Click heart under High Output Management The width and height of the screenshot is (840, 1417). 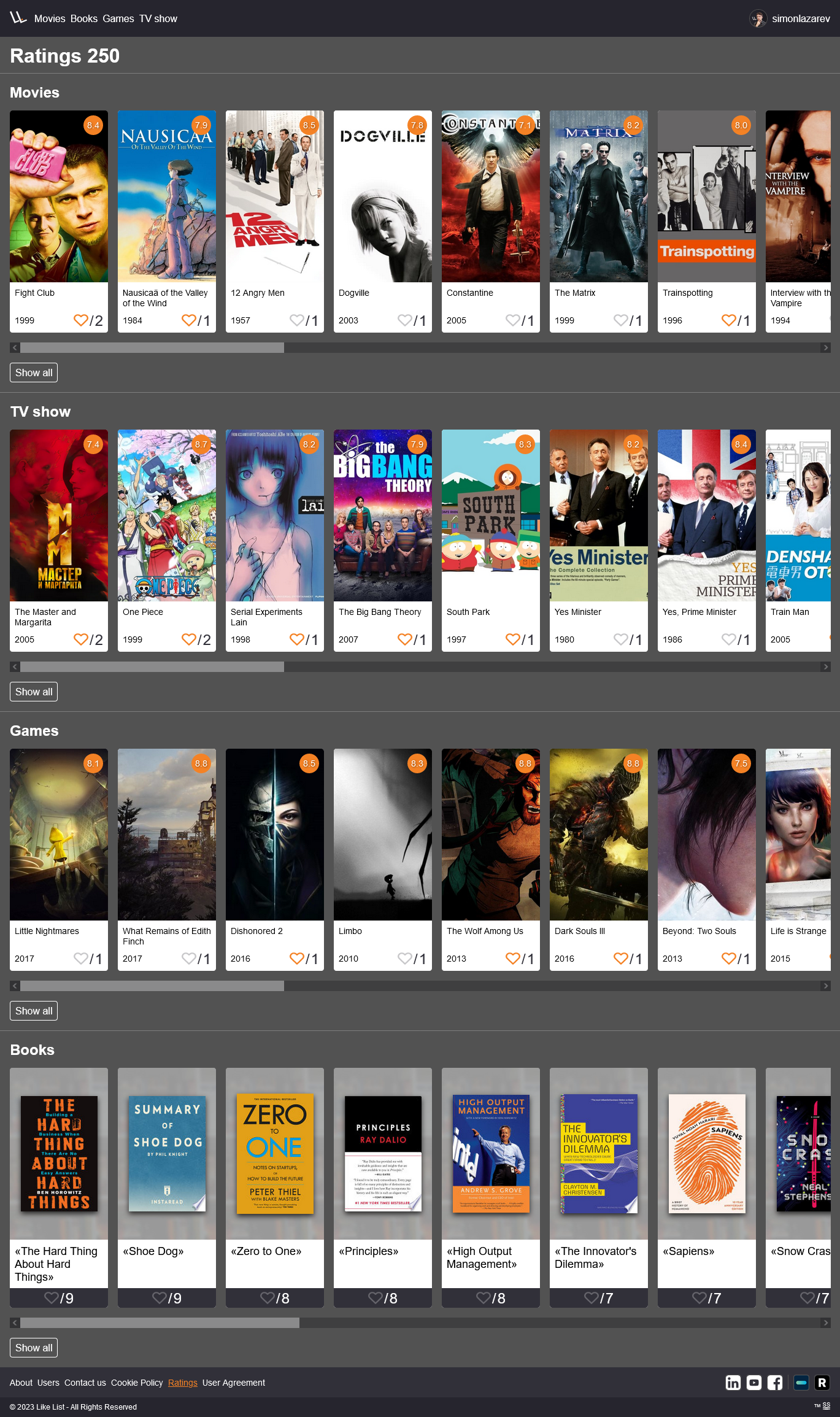pyautogui.click(x=484, y=1297)
